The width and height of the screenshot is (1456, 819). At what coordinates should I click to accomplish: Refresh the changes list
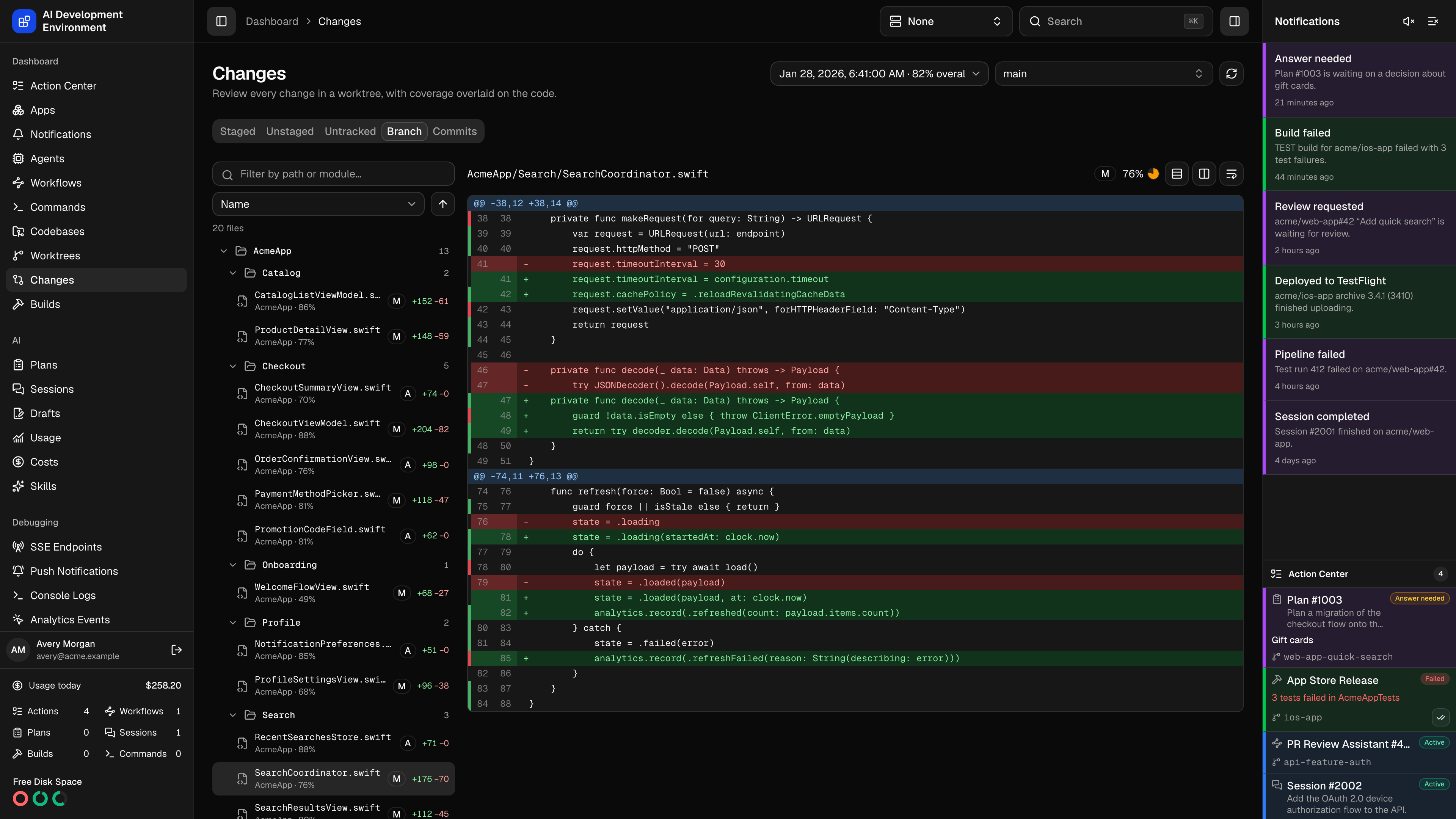point(1231,74)
